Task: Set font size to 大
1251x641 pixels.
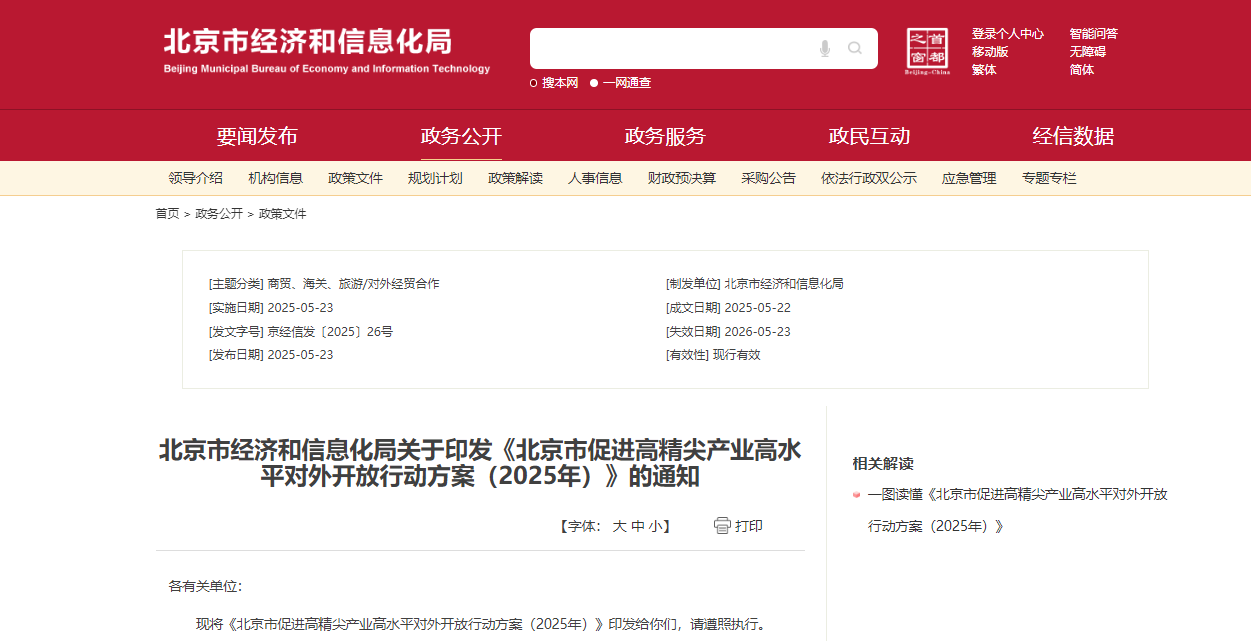Action: (619, 526)
